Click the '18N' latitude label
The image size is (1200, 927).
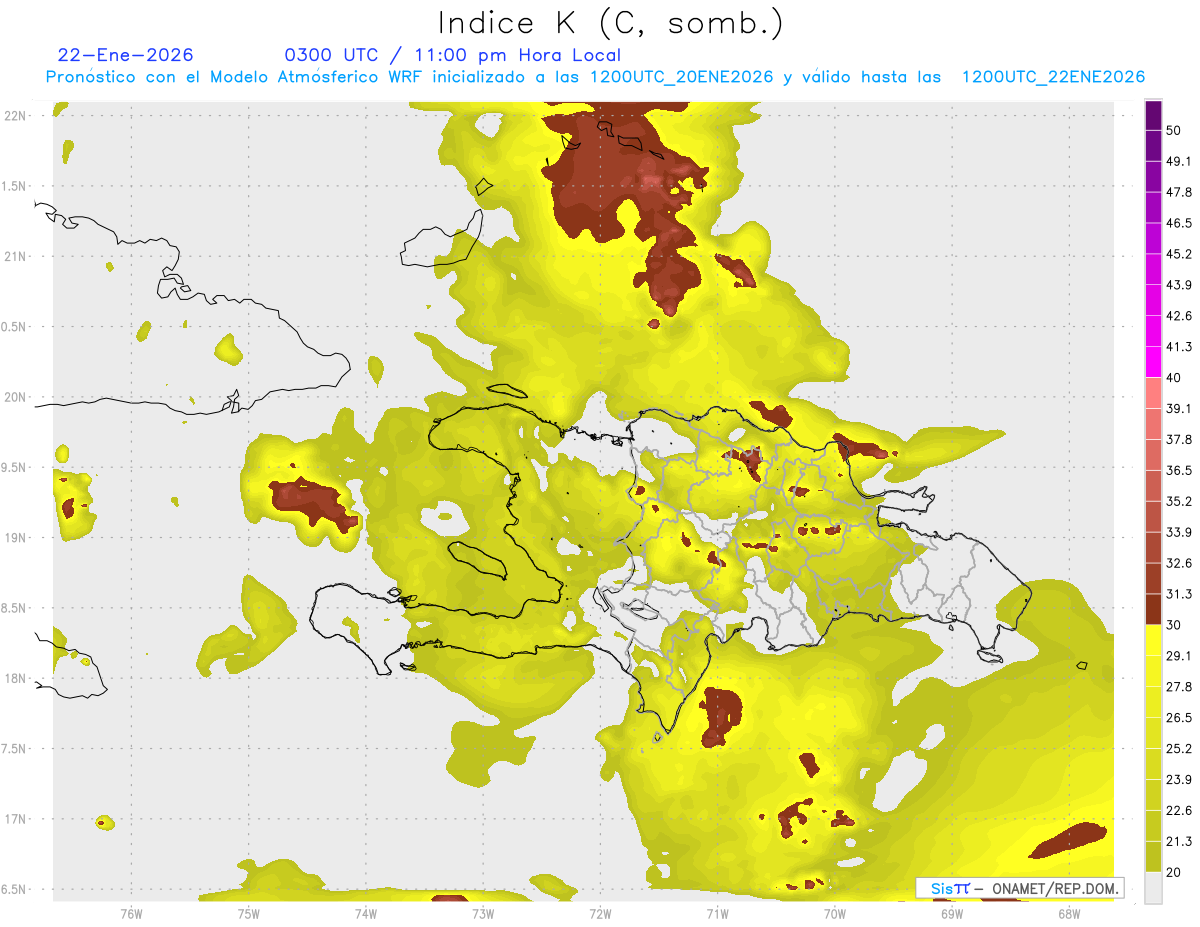click(x=15, y=678)
